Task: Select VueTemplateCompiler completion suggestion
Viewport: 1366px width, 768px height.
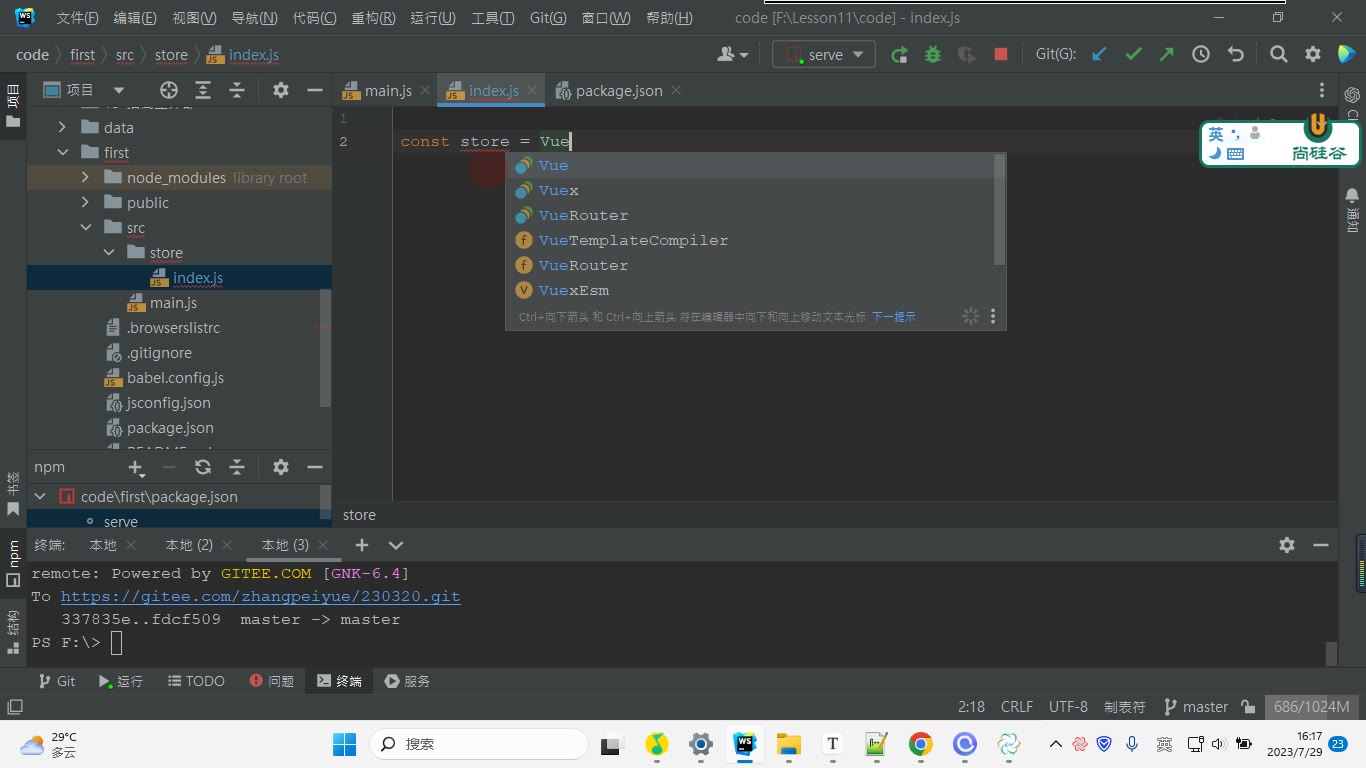Action: pyautogui.click(x=755, y=240)
